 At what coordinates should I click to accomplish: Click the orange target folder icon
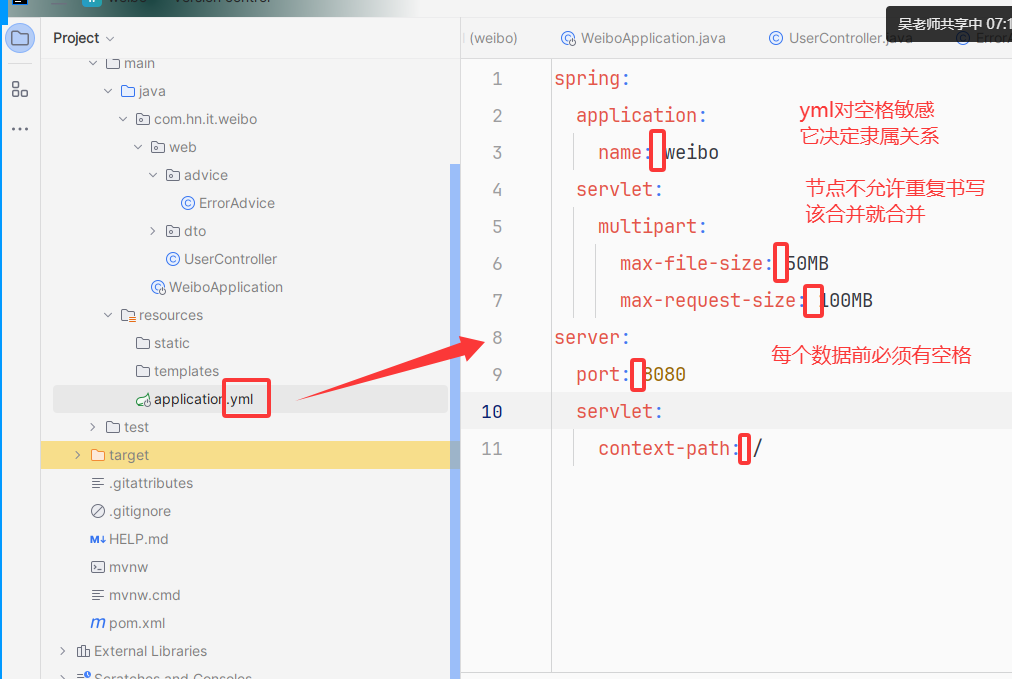pyautogui.click(x=98, y=455)
